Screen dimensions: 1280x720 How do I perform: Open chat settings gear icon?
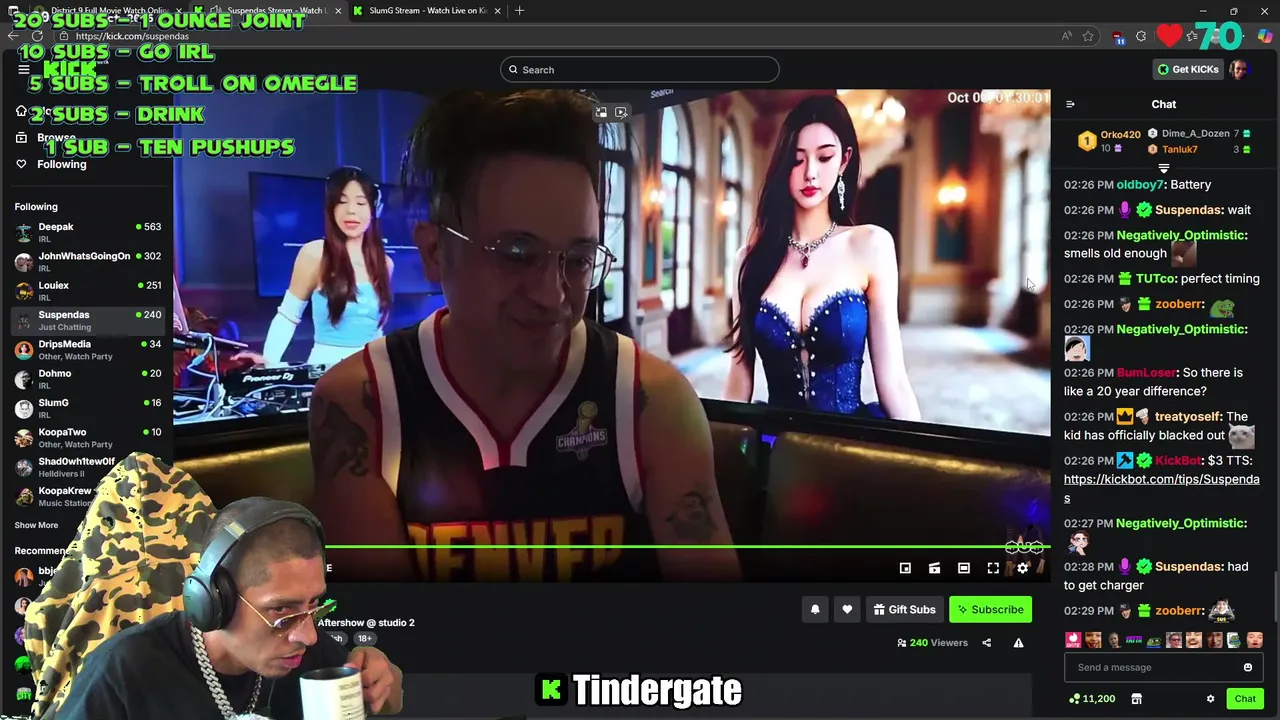coord(1210,699)
